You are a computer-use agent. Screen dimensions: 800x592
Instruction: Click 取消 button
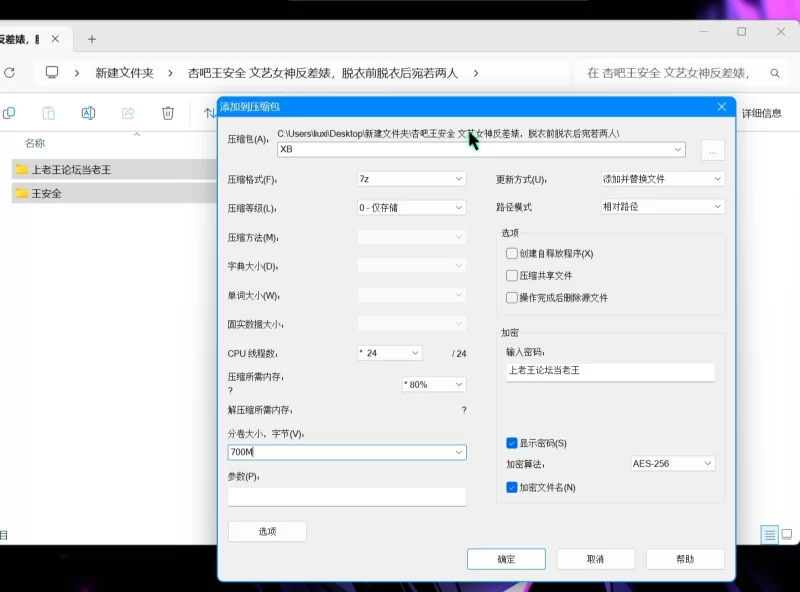coord(595,559)
